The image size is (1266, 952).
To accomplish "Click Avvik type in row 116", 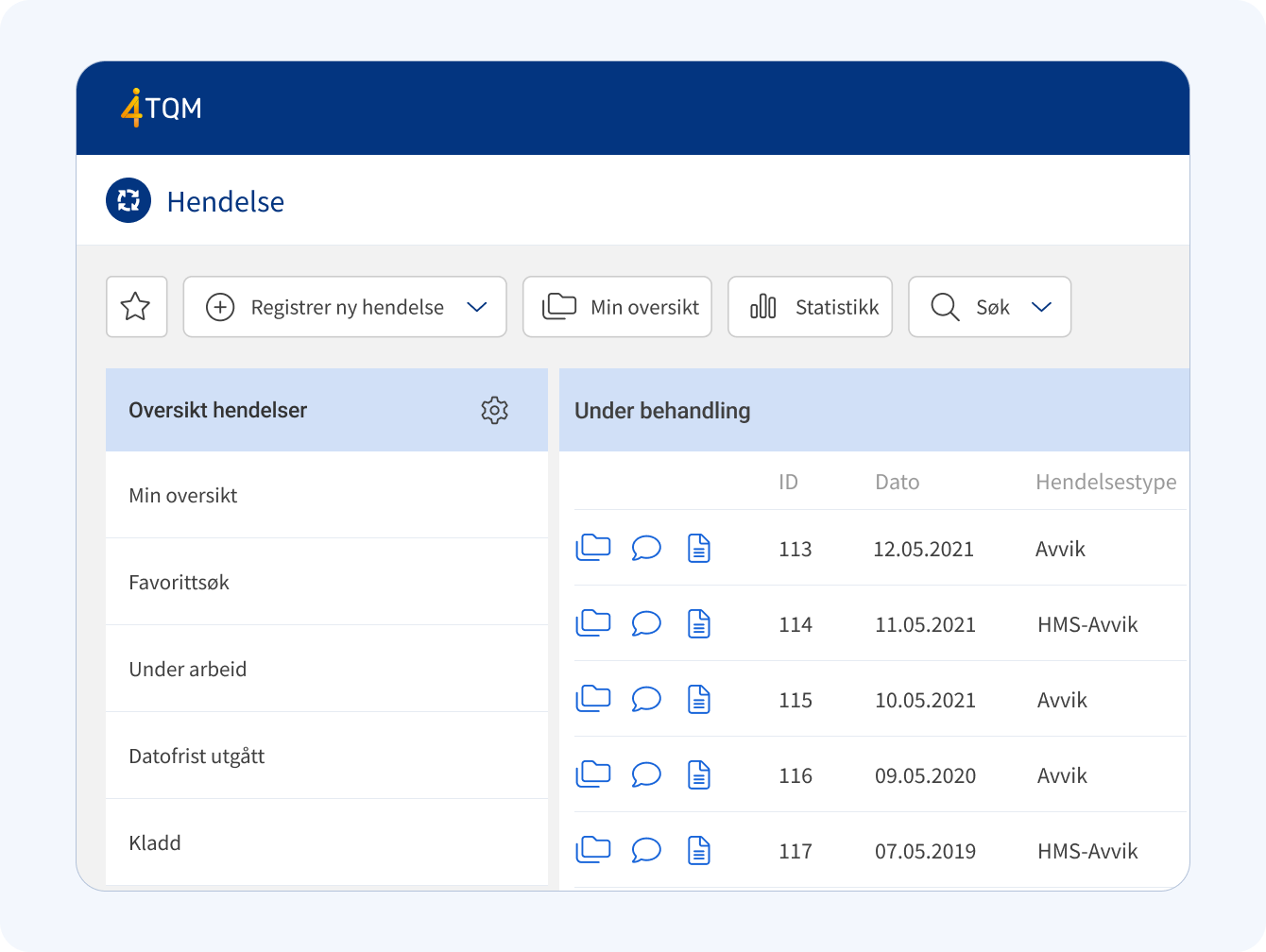I will 1062,775.
